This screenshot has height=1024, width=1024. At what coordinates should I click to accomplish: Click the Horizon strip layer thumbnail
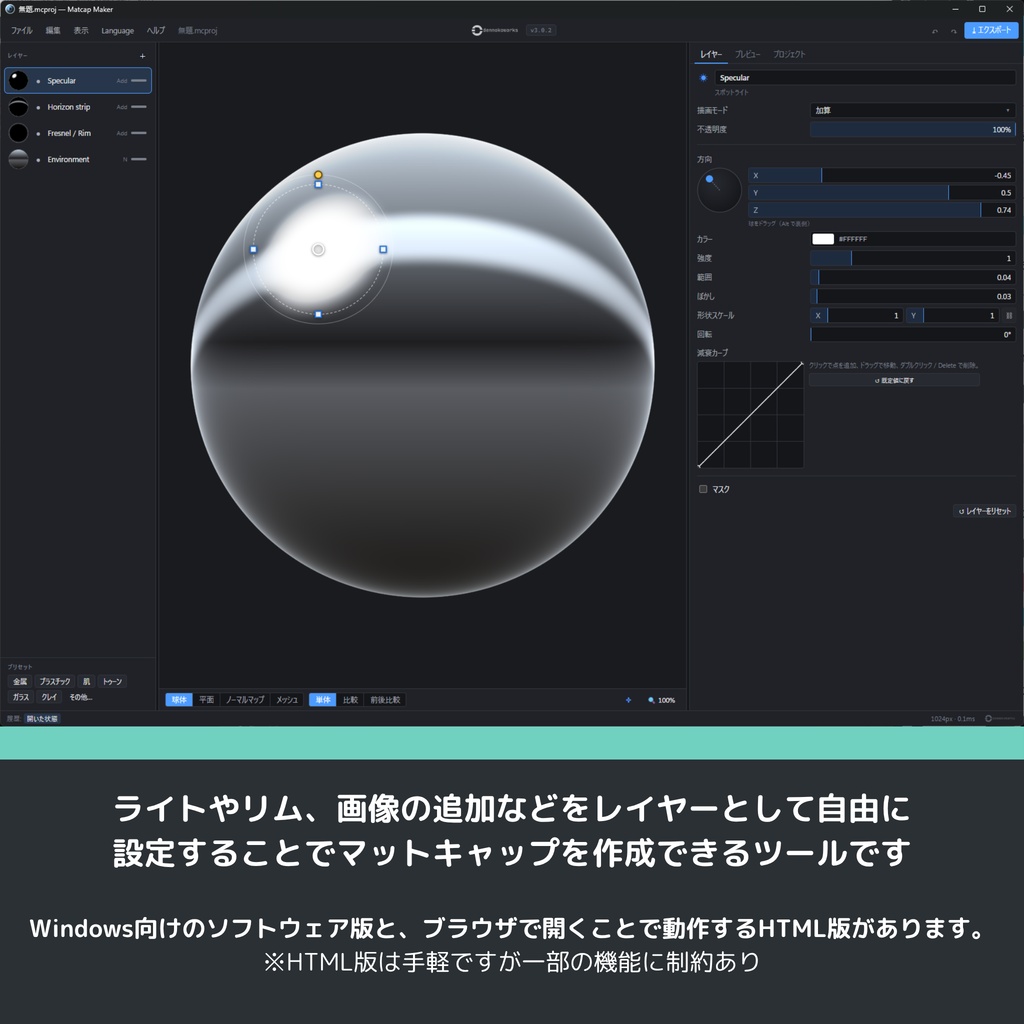[18, 106]
